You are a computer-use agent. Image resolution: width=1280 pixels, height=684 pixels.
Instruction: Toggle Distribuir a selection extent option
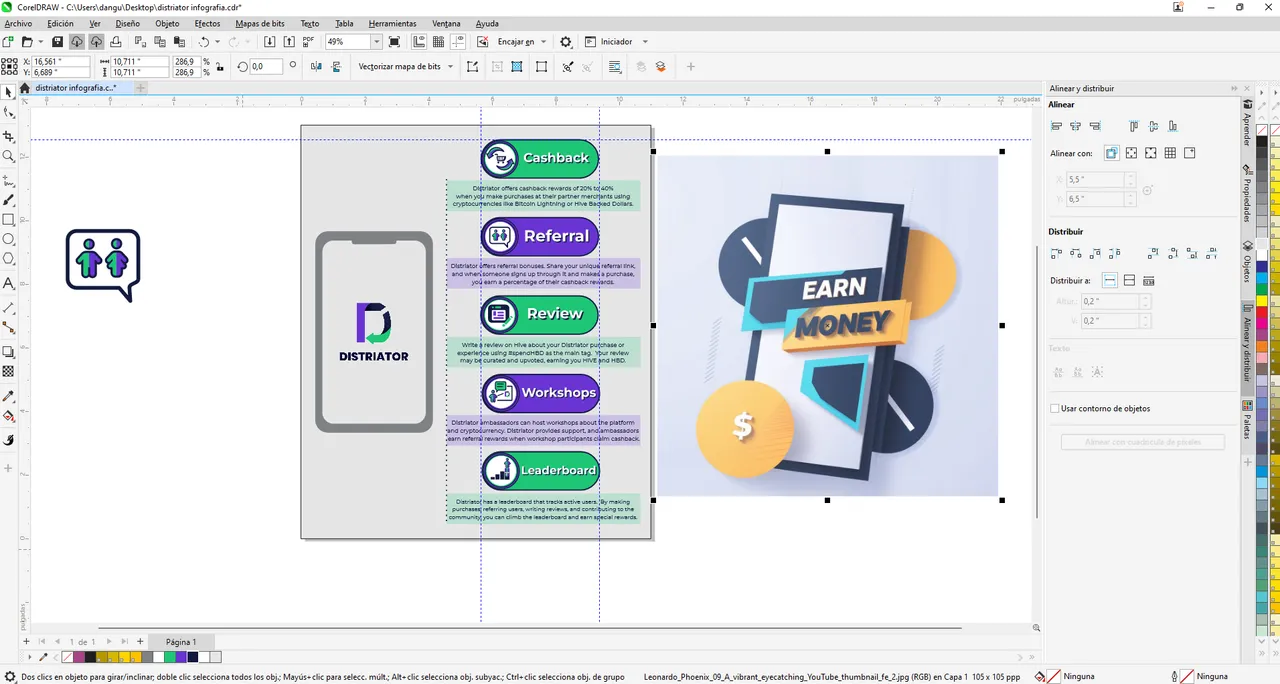(x=1110, y=281)
